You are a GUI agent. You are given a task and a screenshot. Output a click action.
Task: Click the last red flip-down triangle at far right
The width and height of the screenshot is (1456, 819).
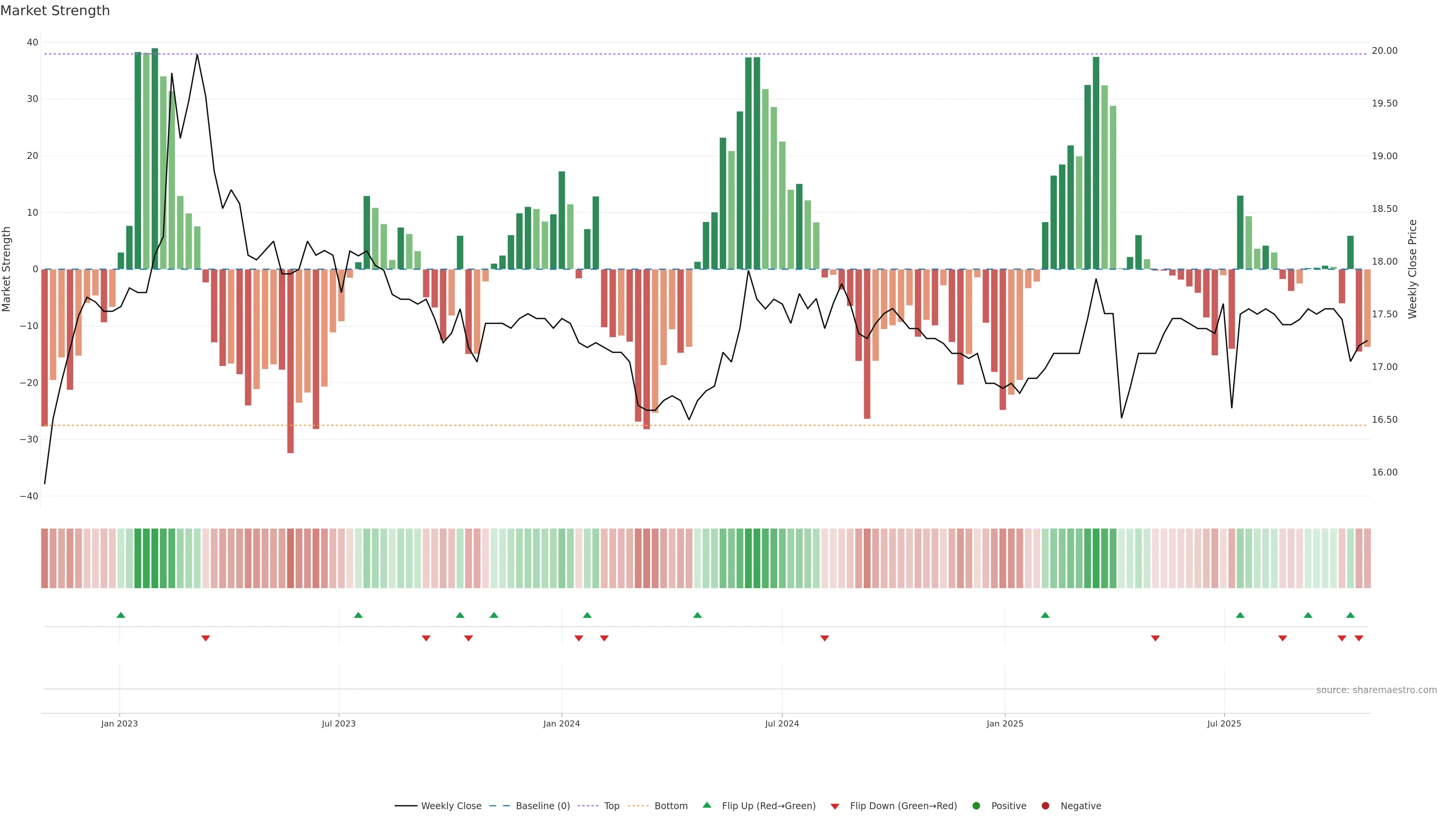[x=1359, y=638]
